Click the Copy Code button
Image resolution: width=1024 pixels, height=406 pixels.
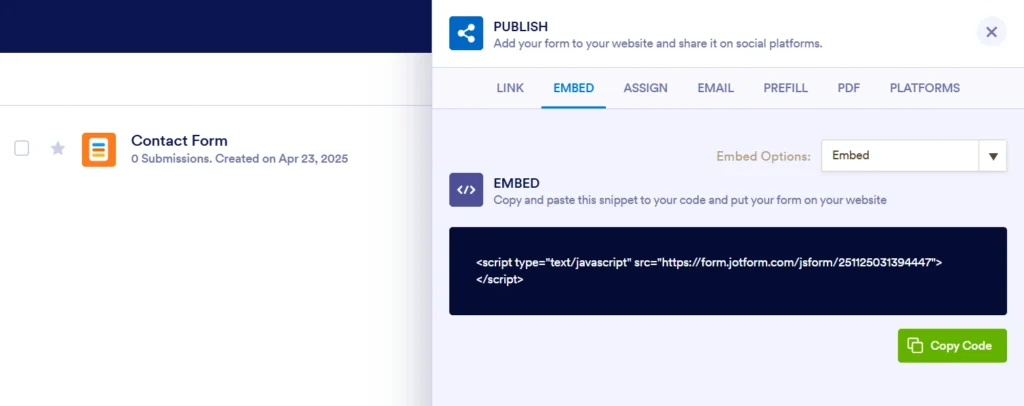[x=952, y=346]
